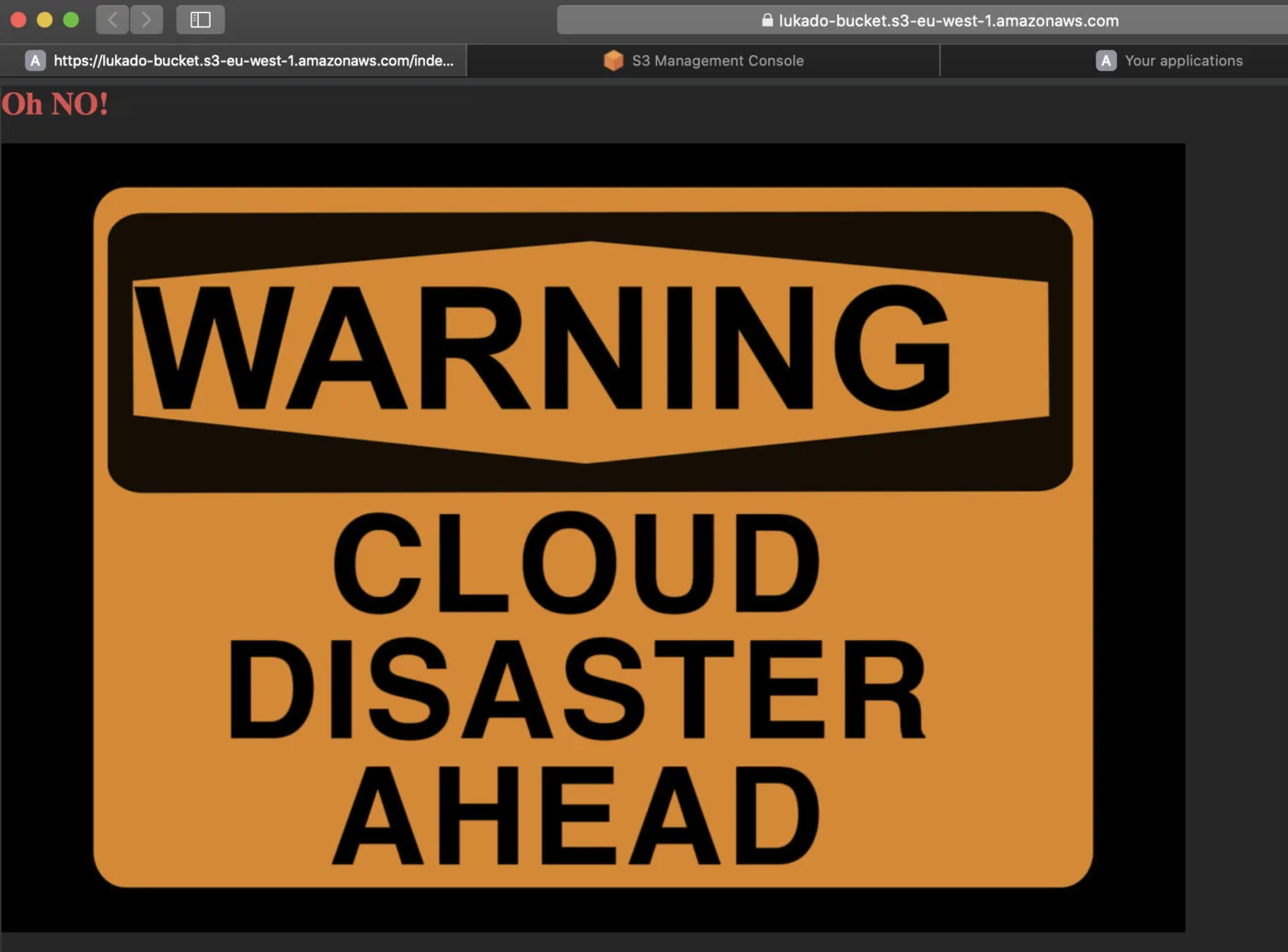Focus the lukado-bucket address bar field
This screenshot has height=952, width=1288.
click(923, 19)
